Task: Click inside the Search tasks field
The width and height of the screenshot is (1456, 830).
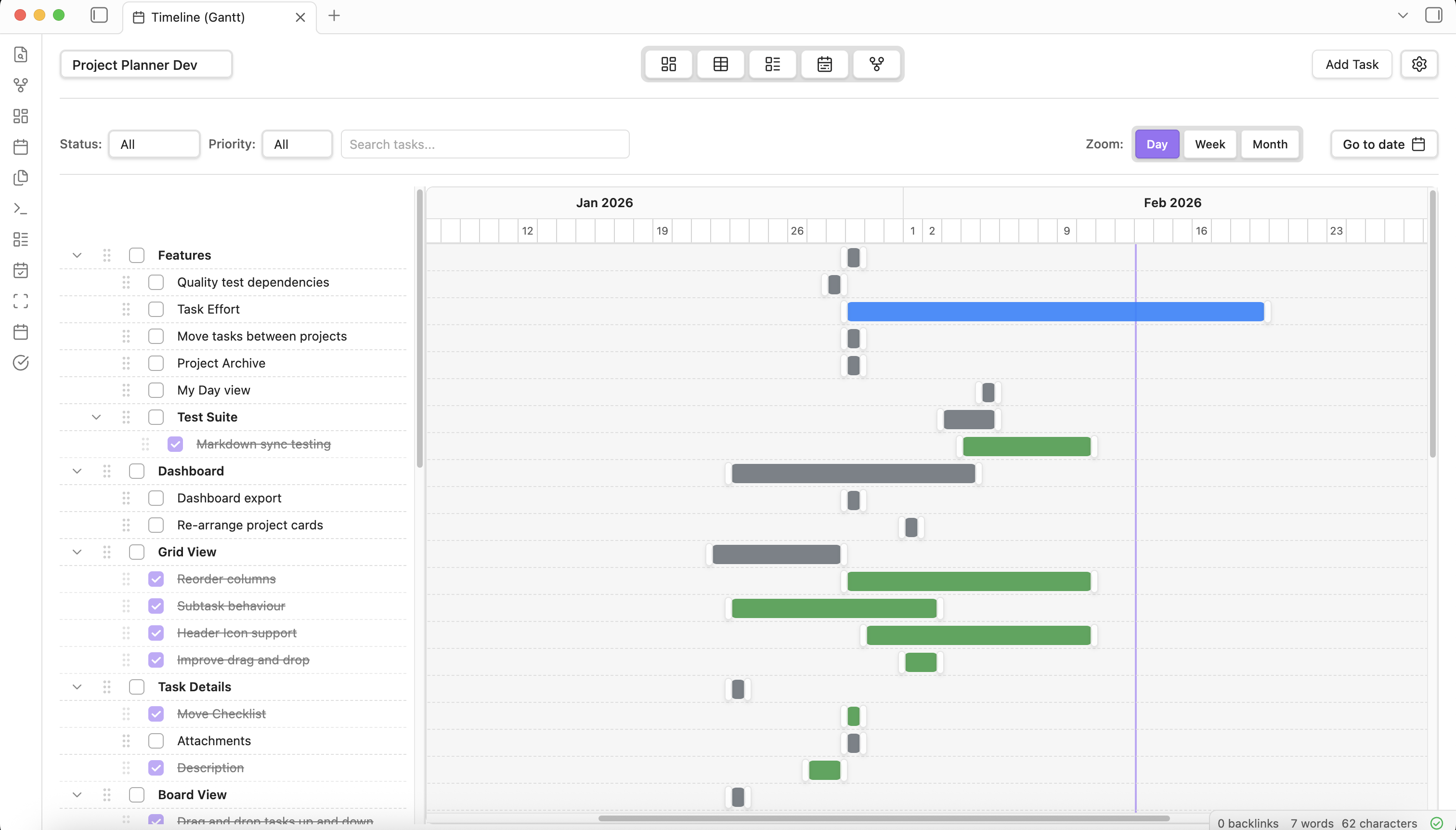Action: [484, 144]
